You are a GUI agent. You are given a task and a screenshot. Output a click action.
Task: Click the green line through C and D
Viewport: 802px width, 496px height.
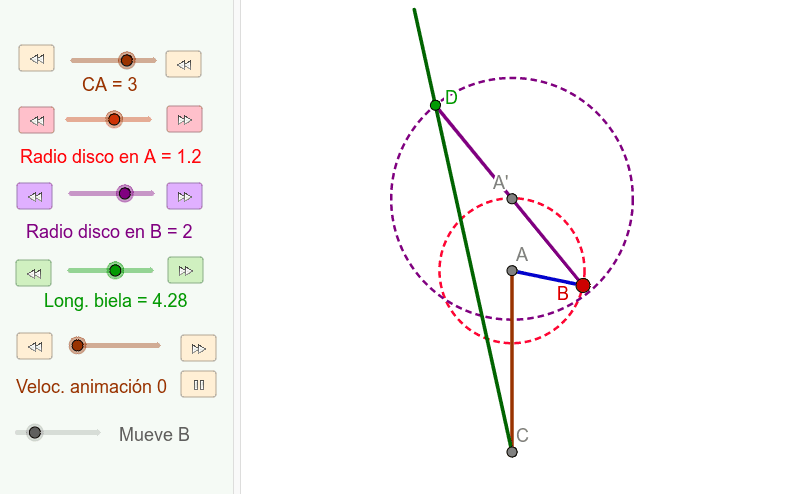click(x=463, y=230)
